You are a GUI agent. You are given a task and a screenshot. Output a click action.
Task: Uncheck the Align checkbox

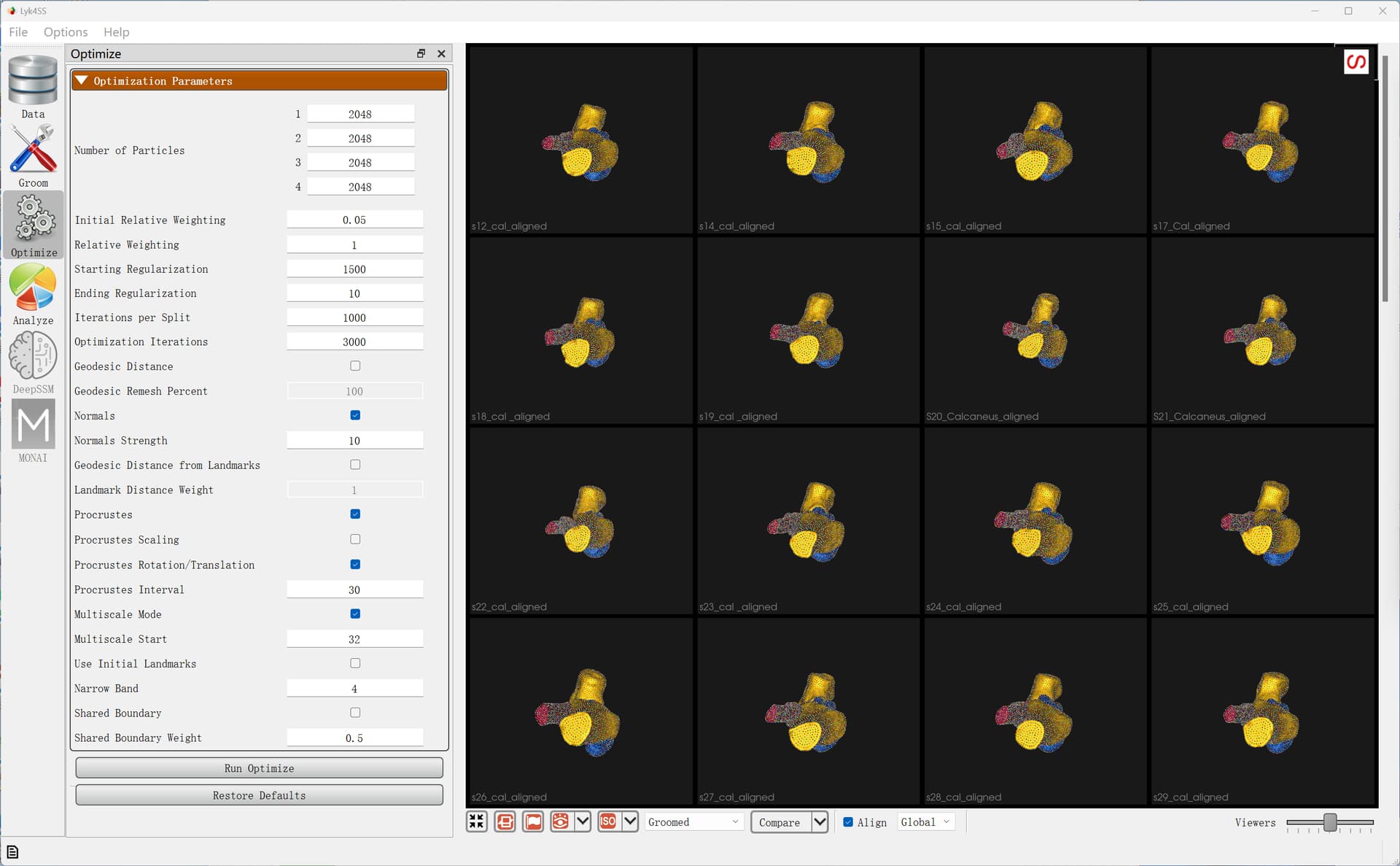point(848,821)
